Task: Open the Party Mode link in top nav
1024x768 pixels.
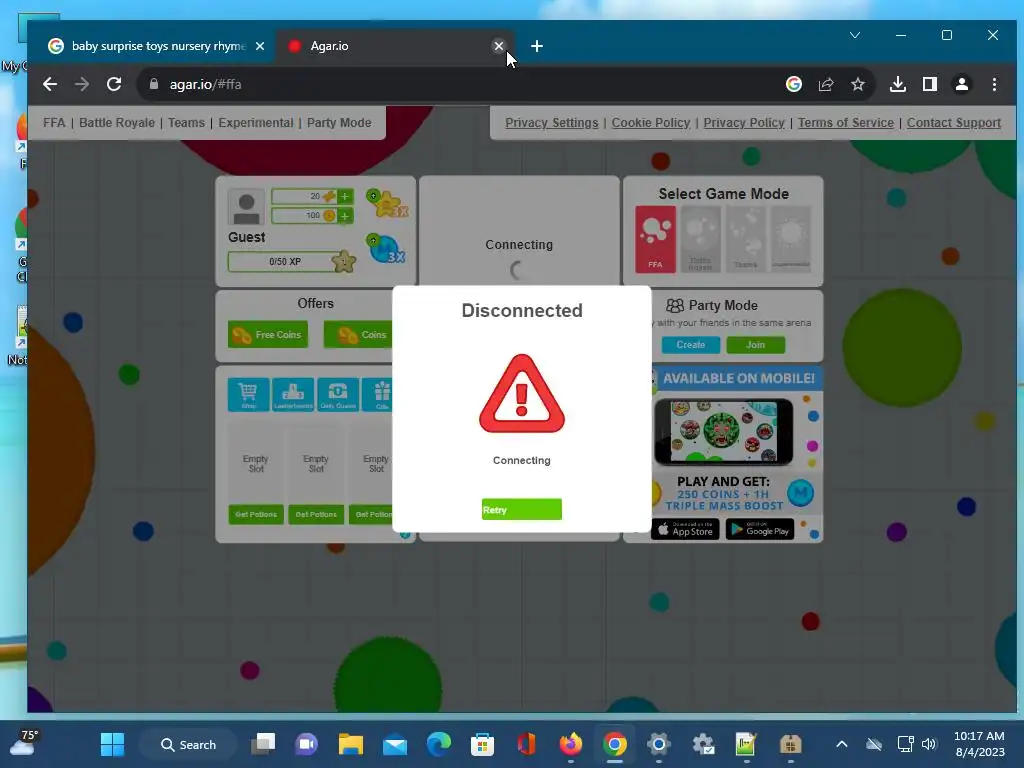Action: point(339,123)
